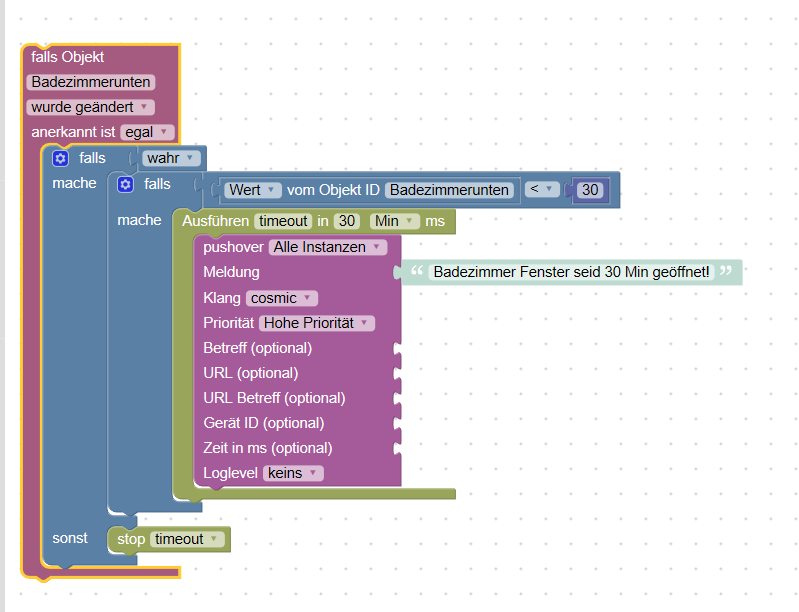Select object ID 'Badezimmerunten' in comparison block
This screenshot has width=799, height=612.
pyautogui.click(x=449, y=190)
